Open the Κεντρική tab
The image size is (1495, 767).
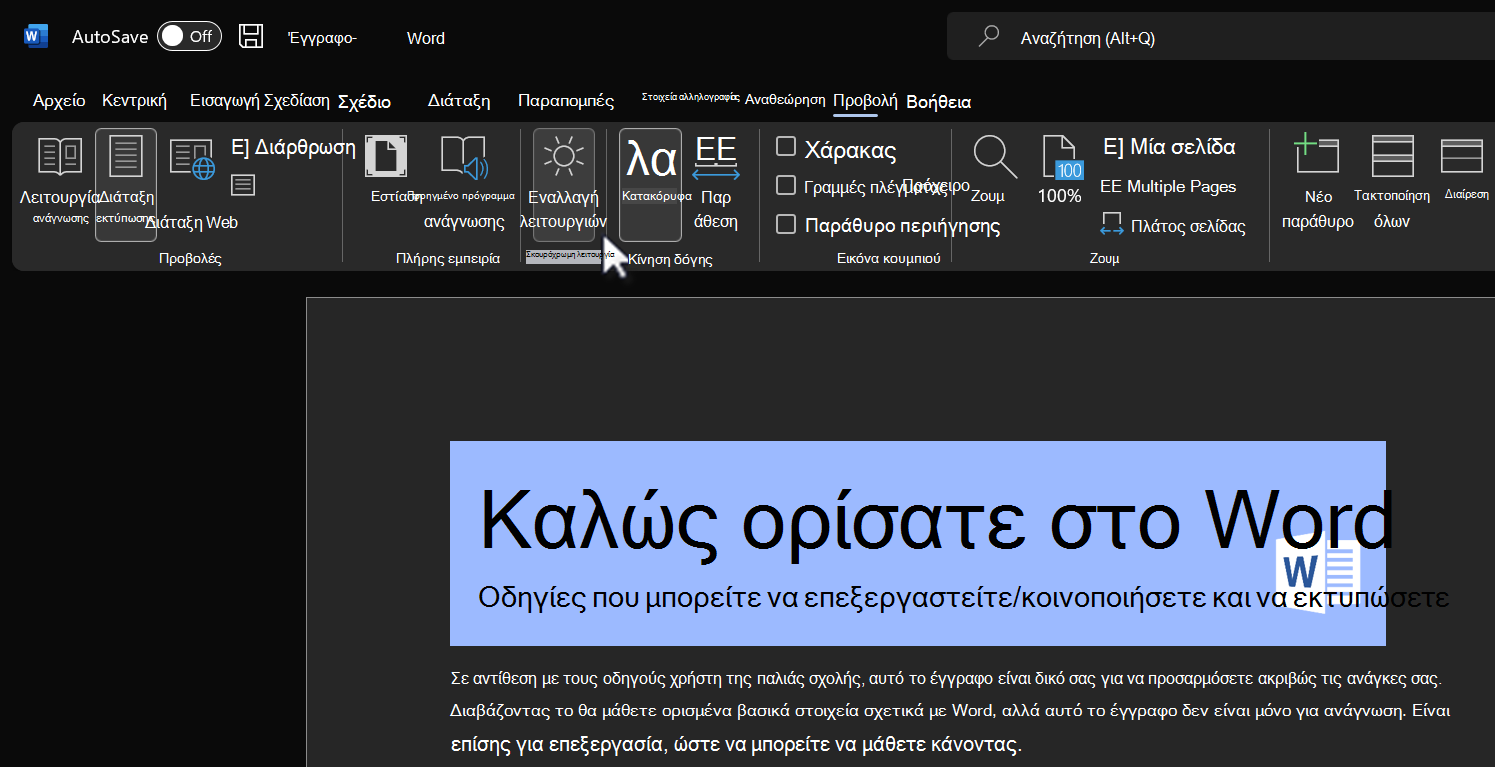tap(134, 100)
